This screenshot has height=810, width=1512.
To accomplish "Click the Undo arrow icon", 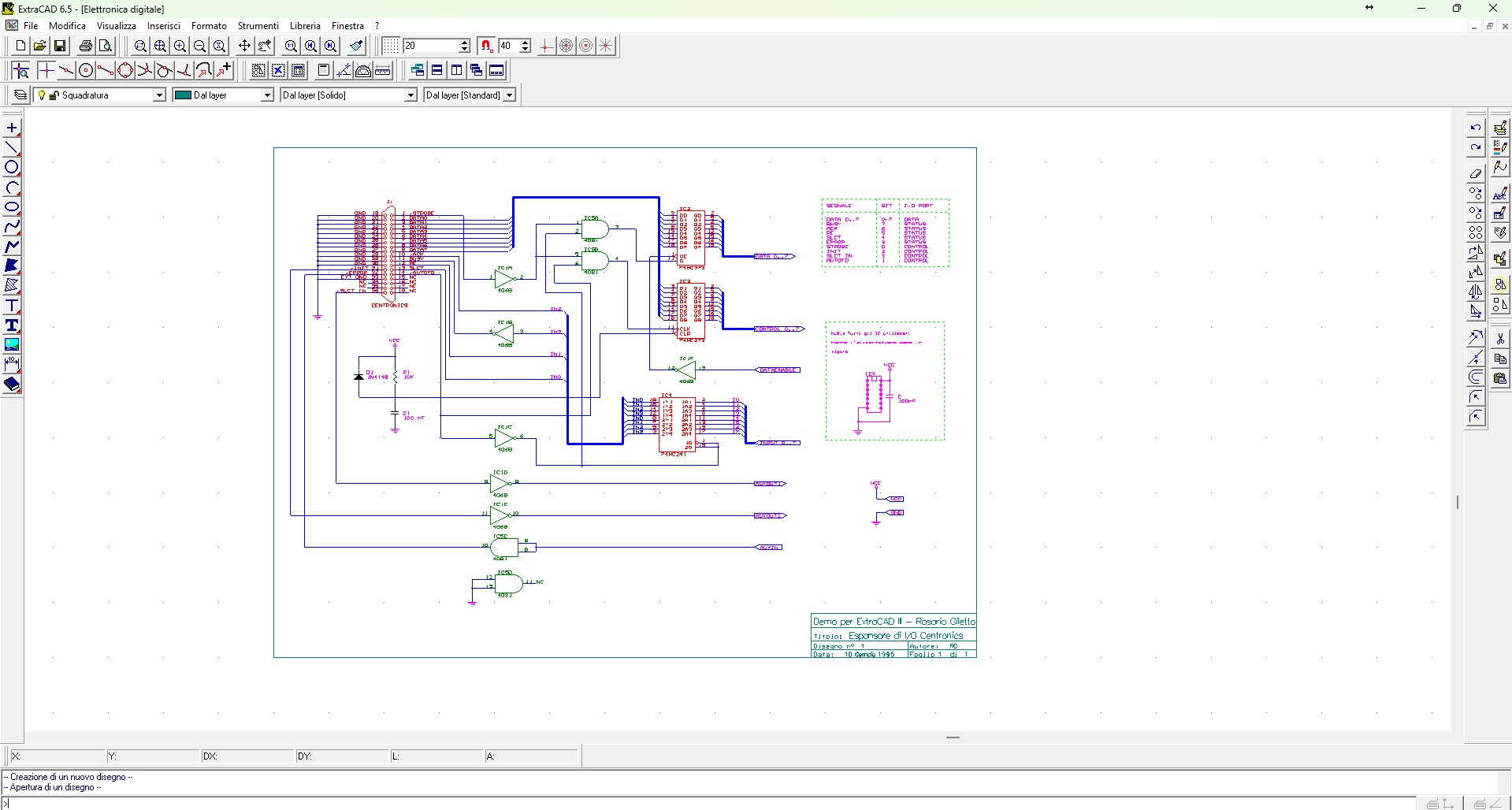I will [x=1476, y=128].
